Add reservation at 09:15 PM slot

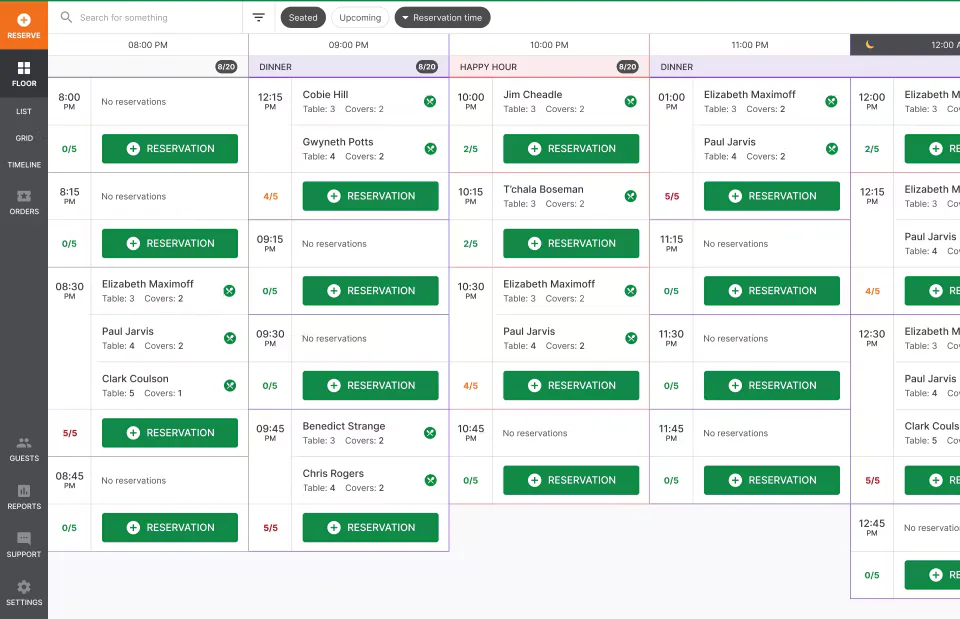pos(370,291)
